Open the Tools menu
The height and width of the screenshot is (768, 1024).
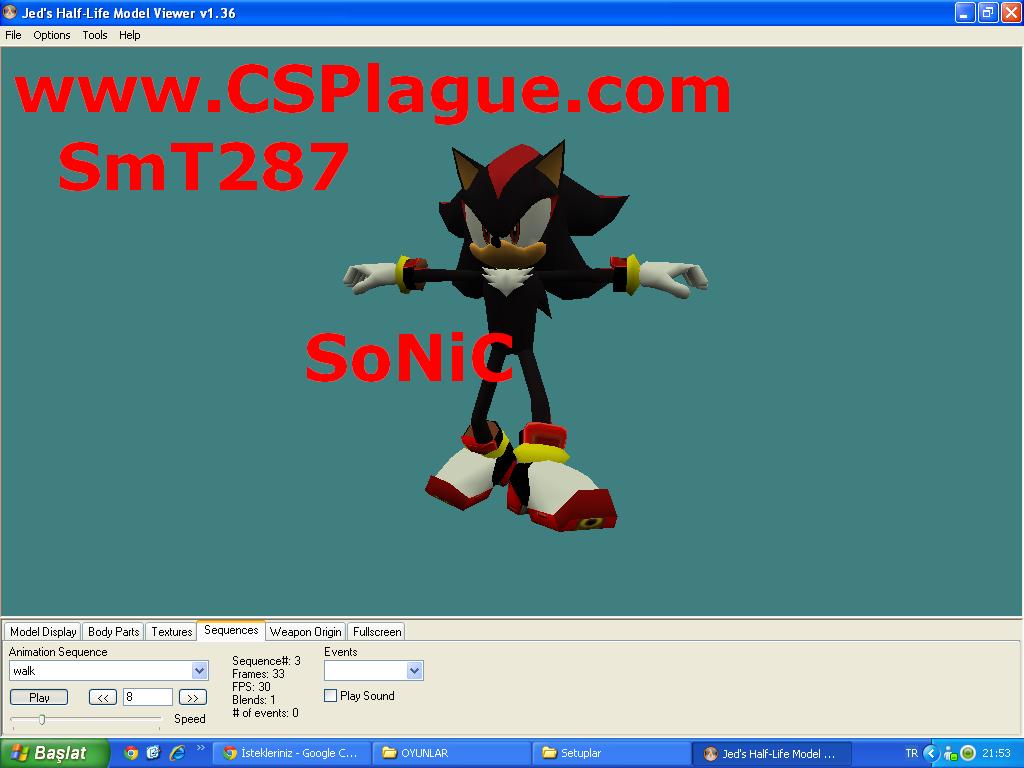pyautogui.click(x=95, y=35)
